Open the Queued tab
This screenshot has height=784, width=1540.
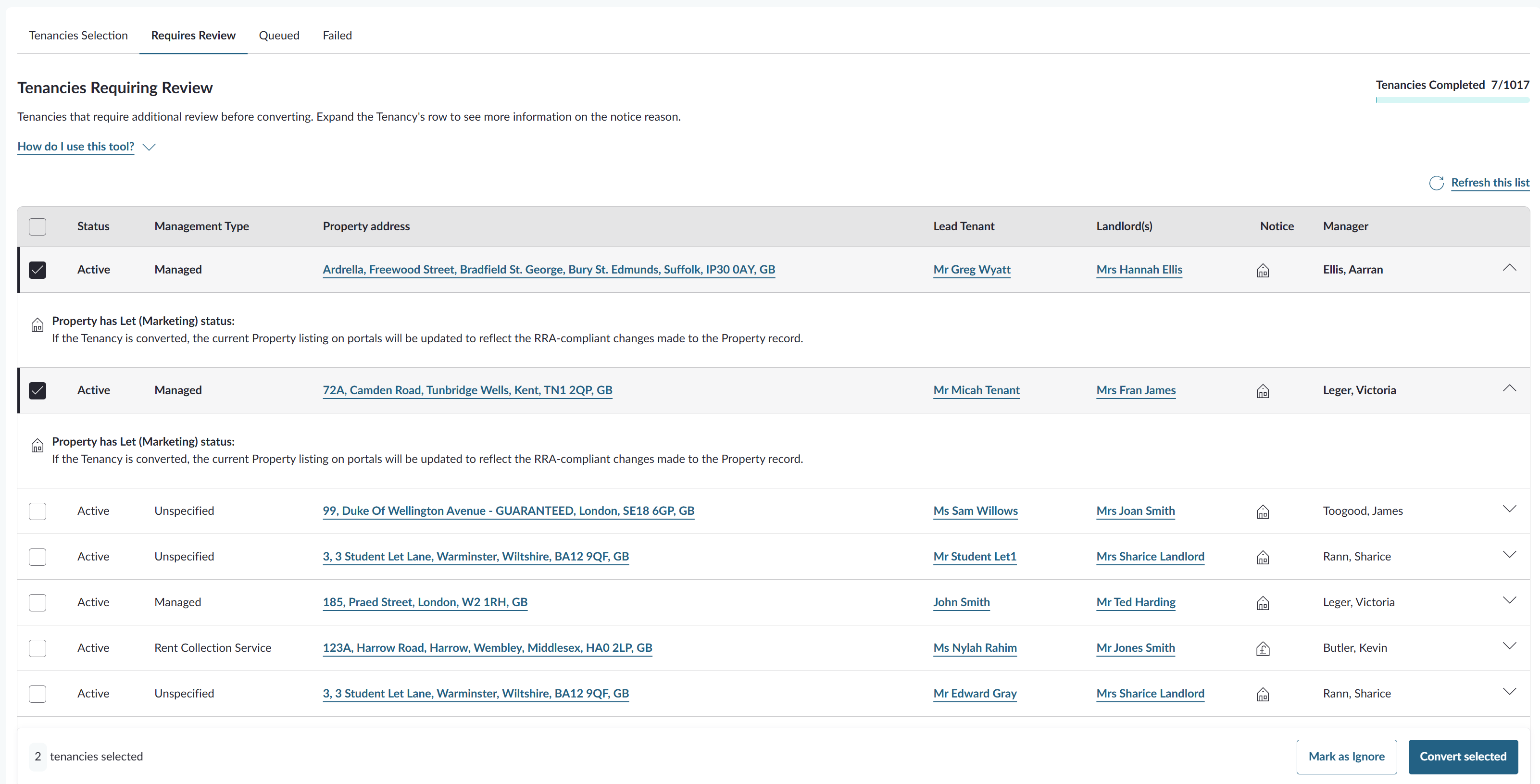point(279,35)
